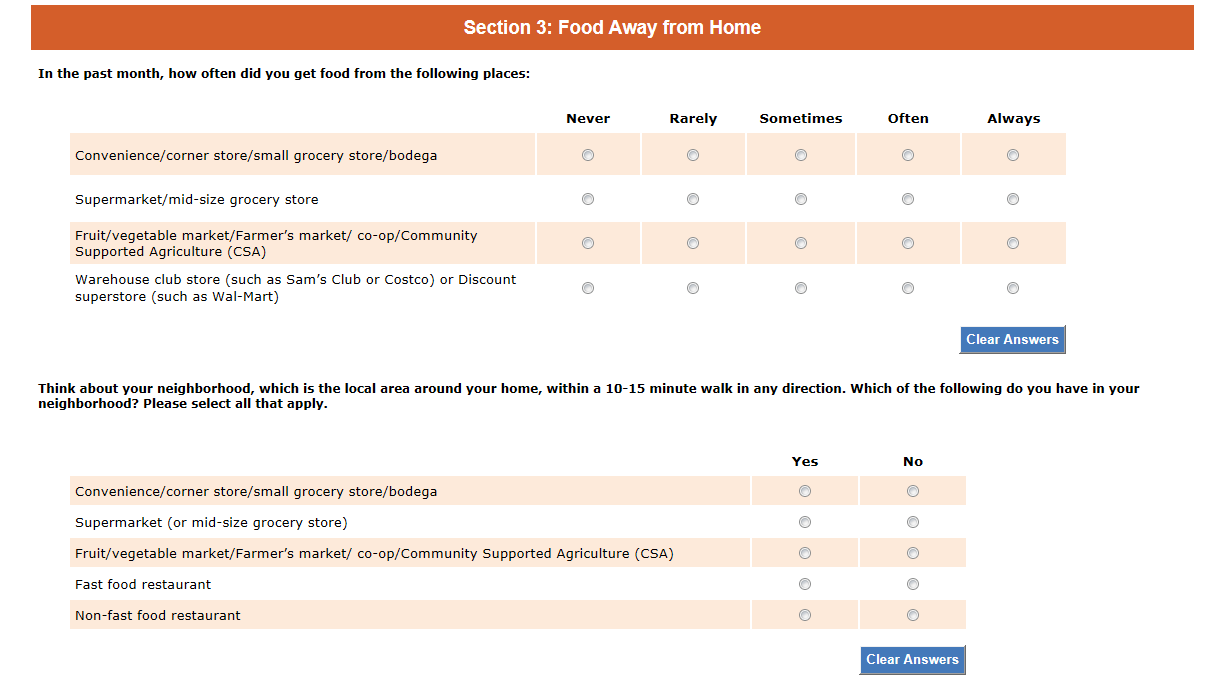
Task: Select Always for Convenience/corner store frequency
Action: [x=1013, y=155]
